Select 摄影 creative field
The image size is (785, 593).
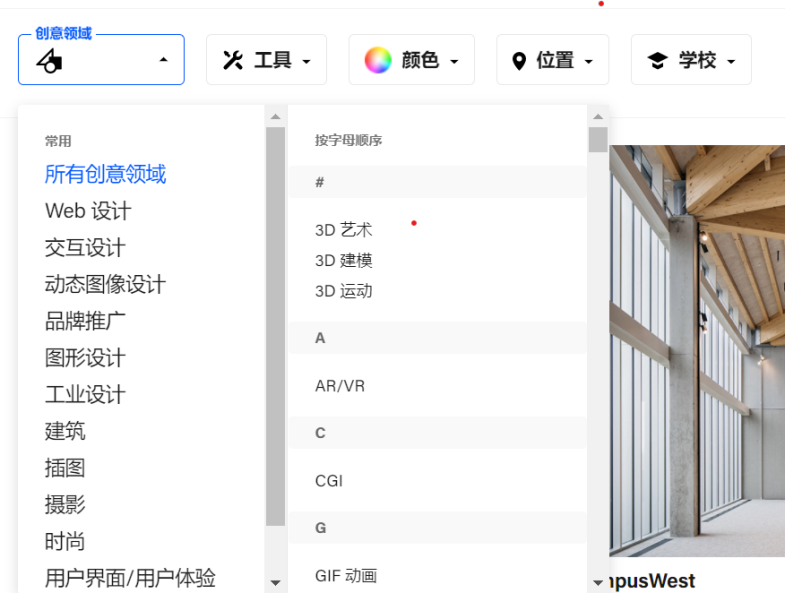click(x=65, y=505)
